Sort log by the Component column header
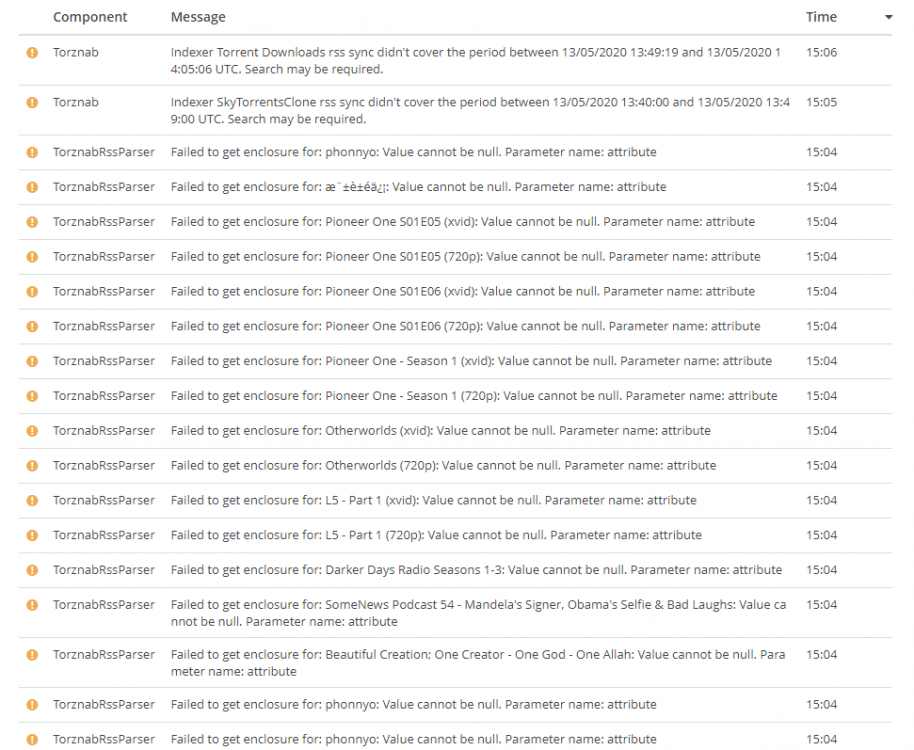Viewport: 914px width, 750px height. coord(90,17)
